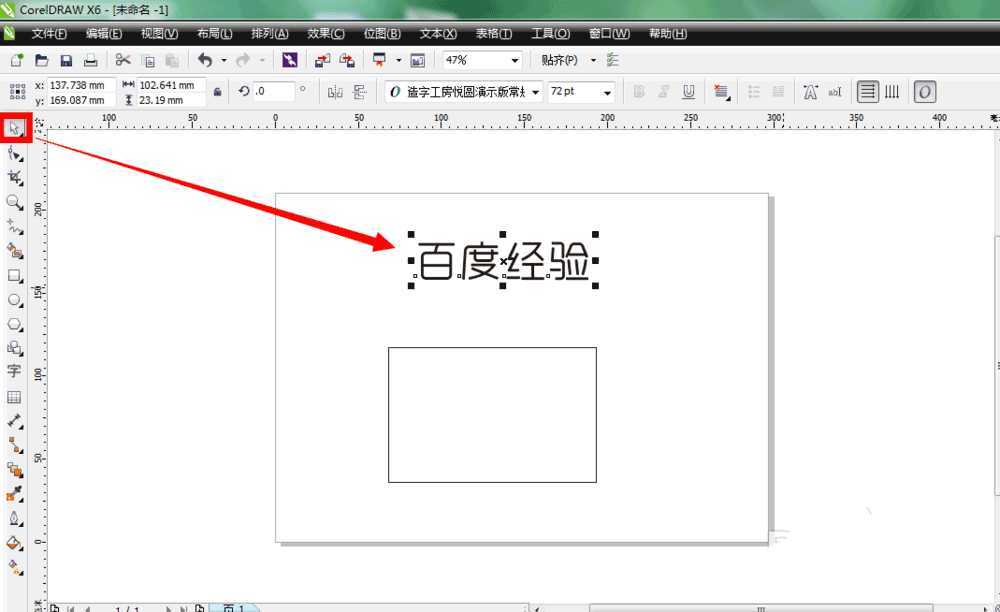Select the Pick tool in toolbox

[15, 128]
